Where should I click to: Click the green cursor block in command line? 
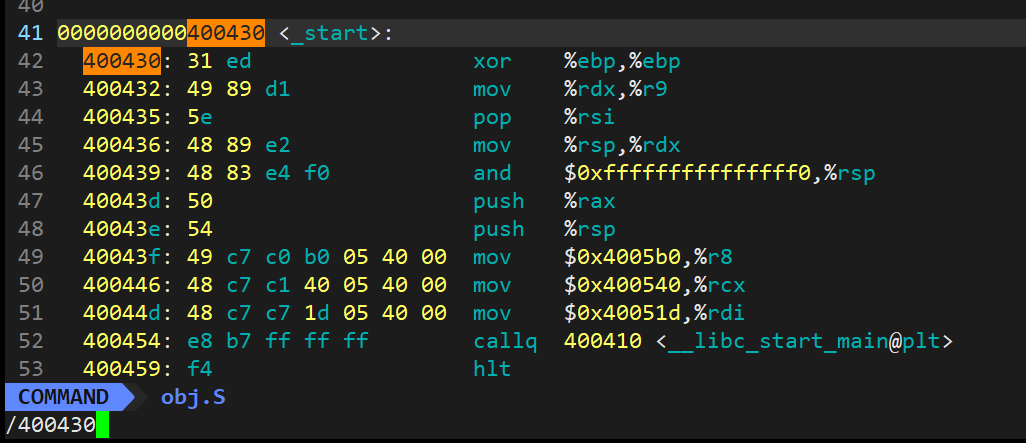[x=102, y=425]
